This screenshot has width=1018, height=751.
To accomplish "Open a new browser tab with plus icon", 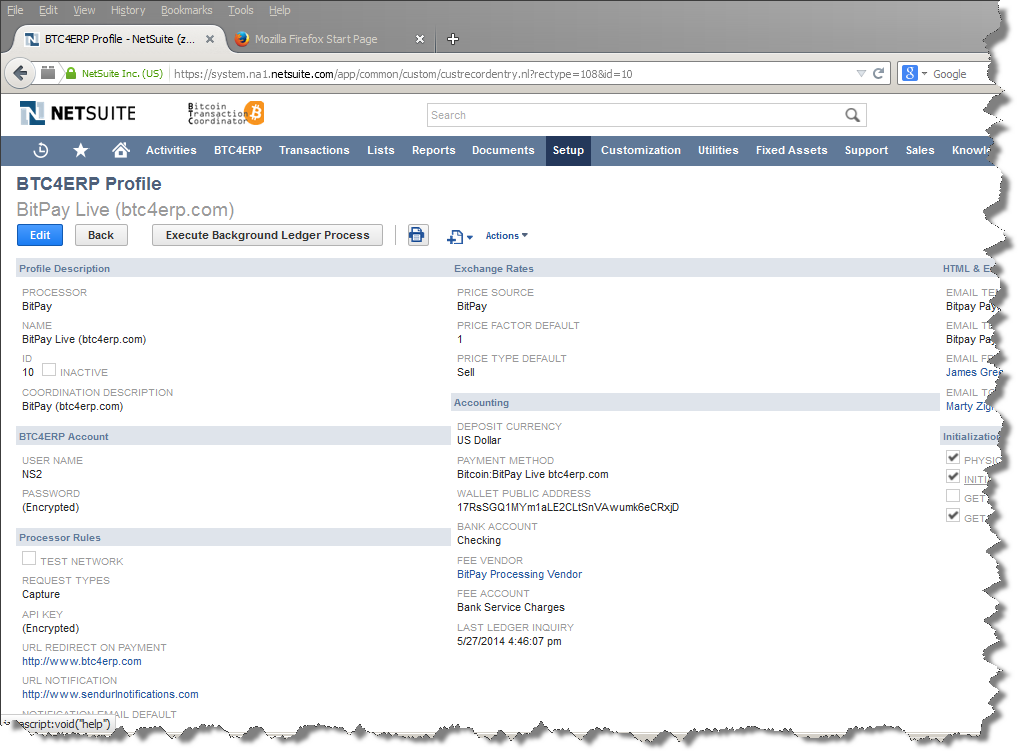I will pos(453,39).
